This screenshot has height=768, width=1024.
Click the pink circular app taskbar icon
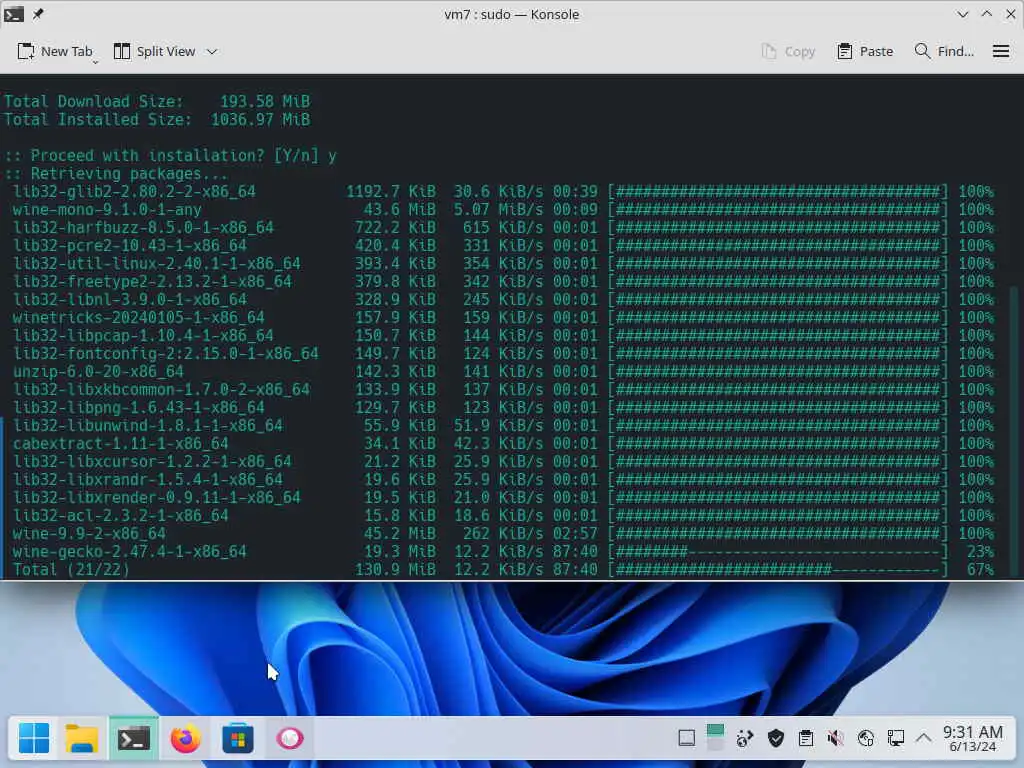(290, 739)
